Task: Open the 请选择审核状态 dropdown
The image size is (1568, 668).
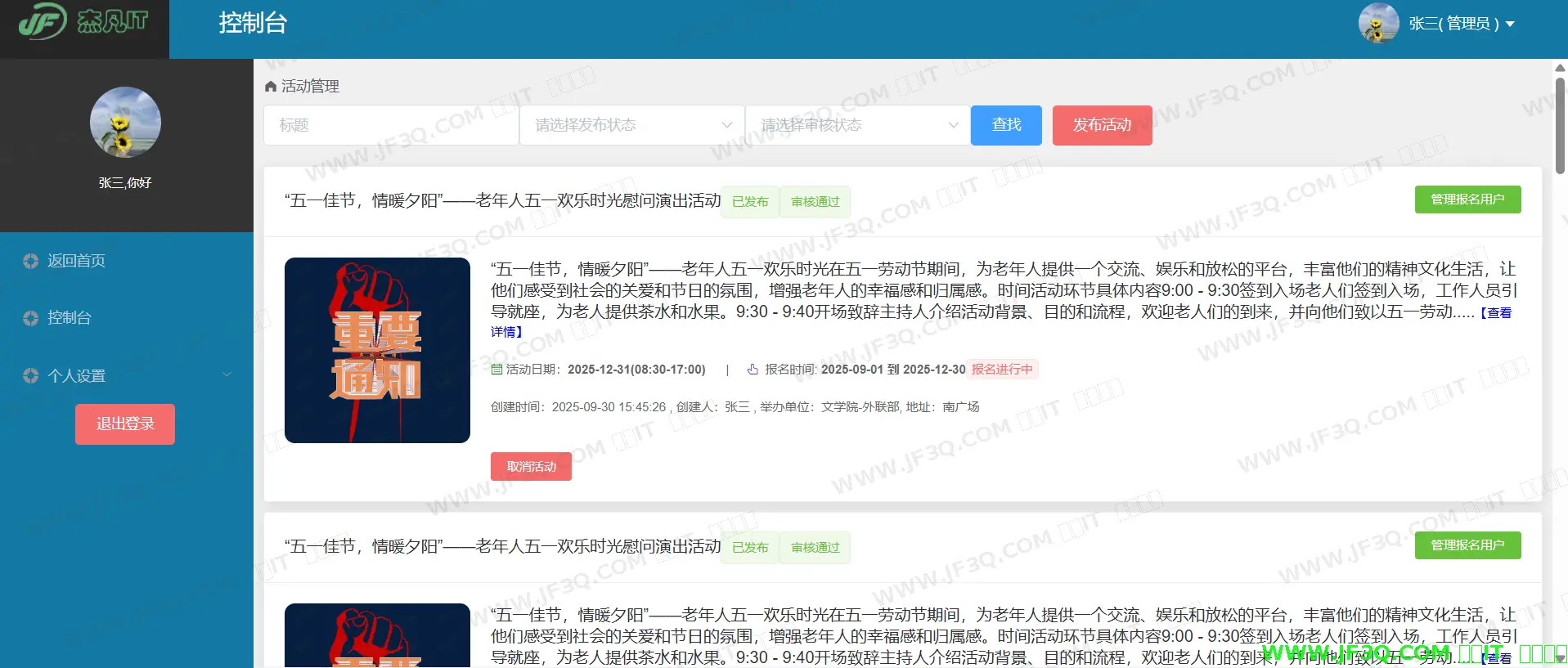Action: [858, 125]
